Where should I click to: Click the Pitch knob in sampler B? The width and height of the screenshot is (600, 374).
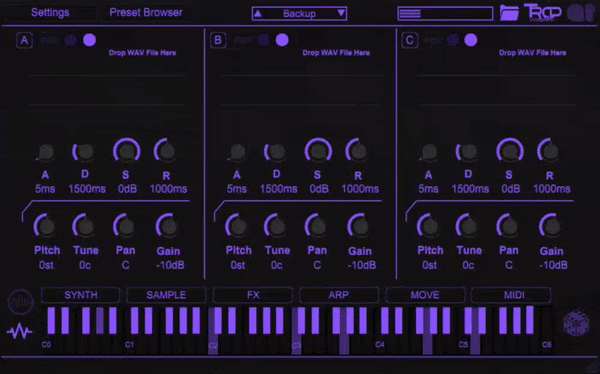238,226
